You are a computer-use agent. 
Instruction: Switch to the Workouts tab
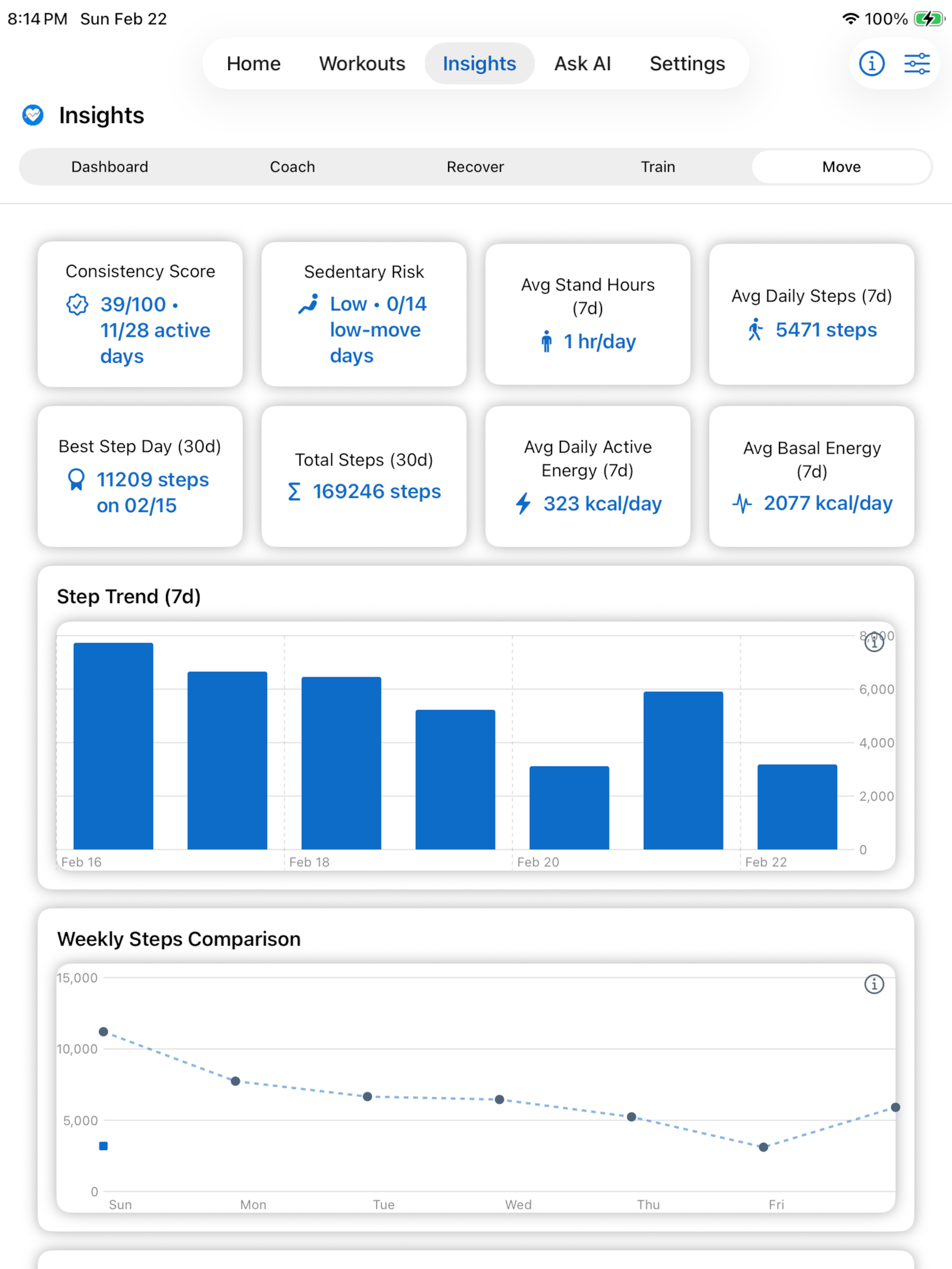click(361, 63)
